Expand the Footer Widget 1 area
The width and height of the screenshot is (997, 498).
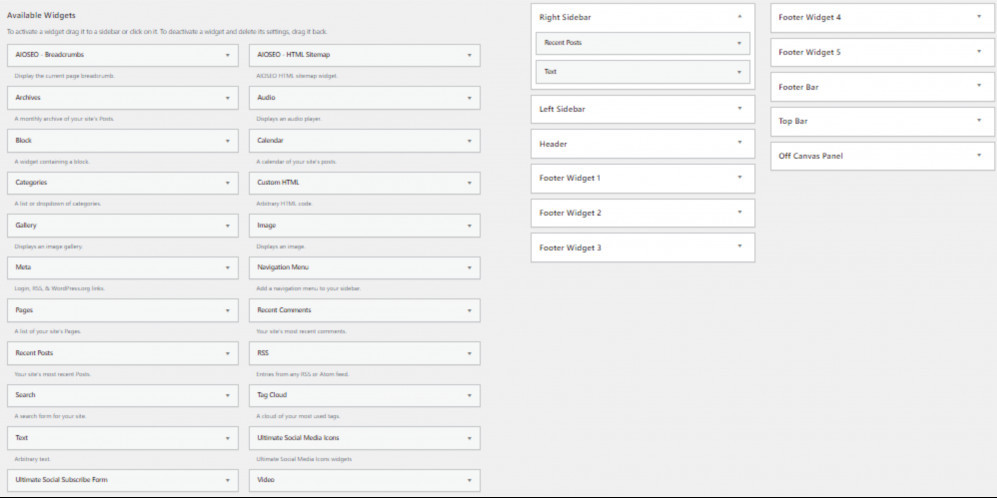point(643,179)
